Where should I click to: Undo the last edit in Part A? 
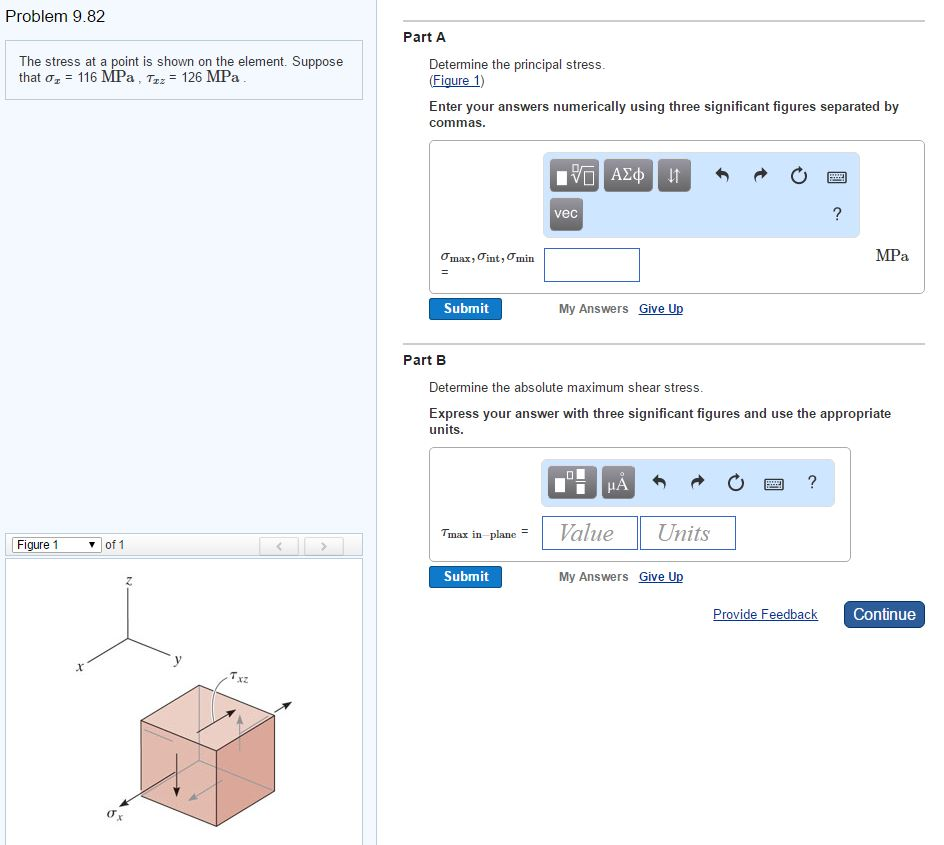[x=722, y=175]
